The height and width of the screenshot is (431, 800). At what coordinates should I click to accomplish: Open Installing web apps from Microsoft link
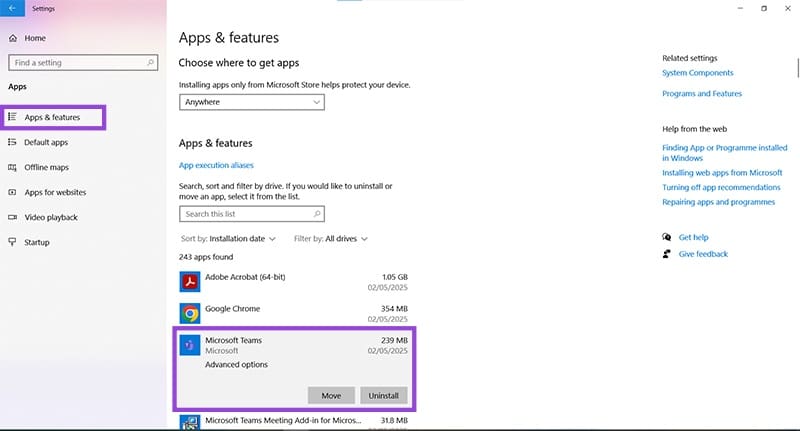point(722,173)
